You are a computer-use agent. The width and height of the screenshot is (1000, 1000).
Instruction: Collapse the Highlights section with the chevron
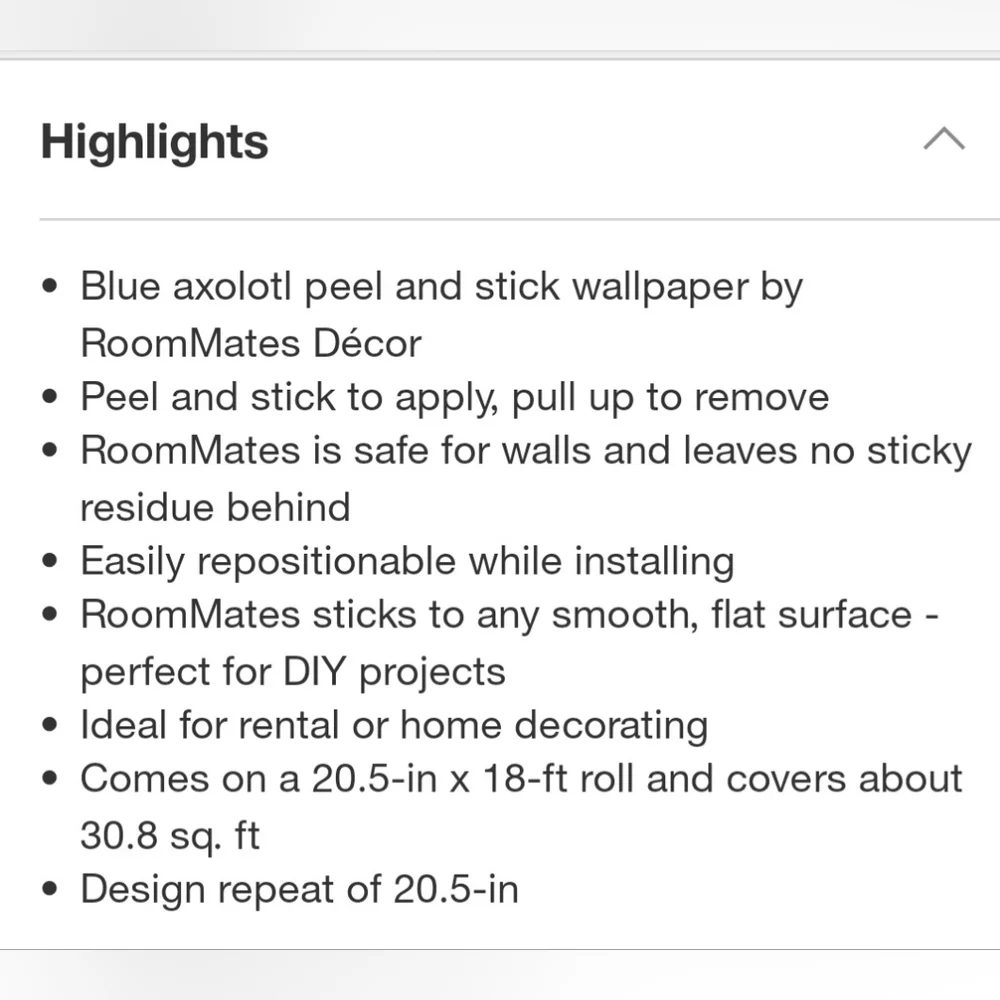(944, 138)
